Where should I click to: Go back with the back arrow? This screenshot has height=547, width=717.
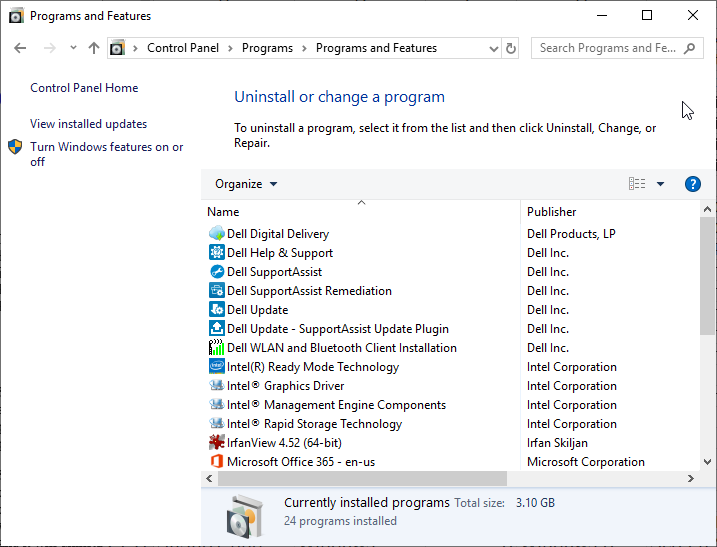pyautogui.click(x=20, y=48)
